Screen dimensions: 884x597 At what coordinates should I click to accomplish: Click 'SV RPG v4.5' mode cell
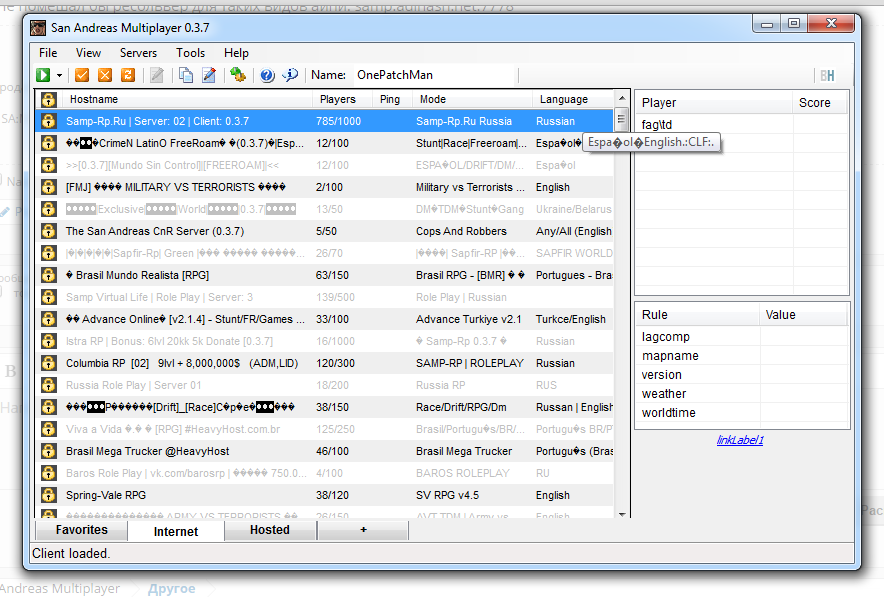447,495
